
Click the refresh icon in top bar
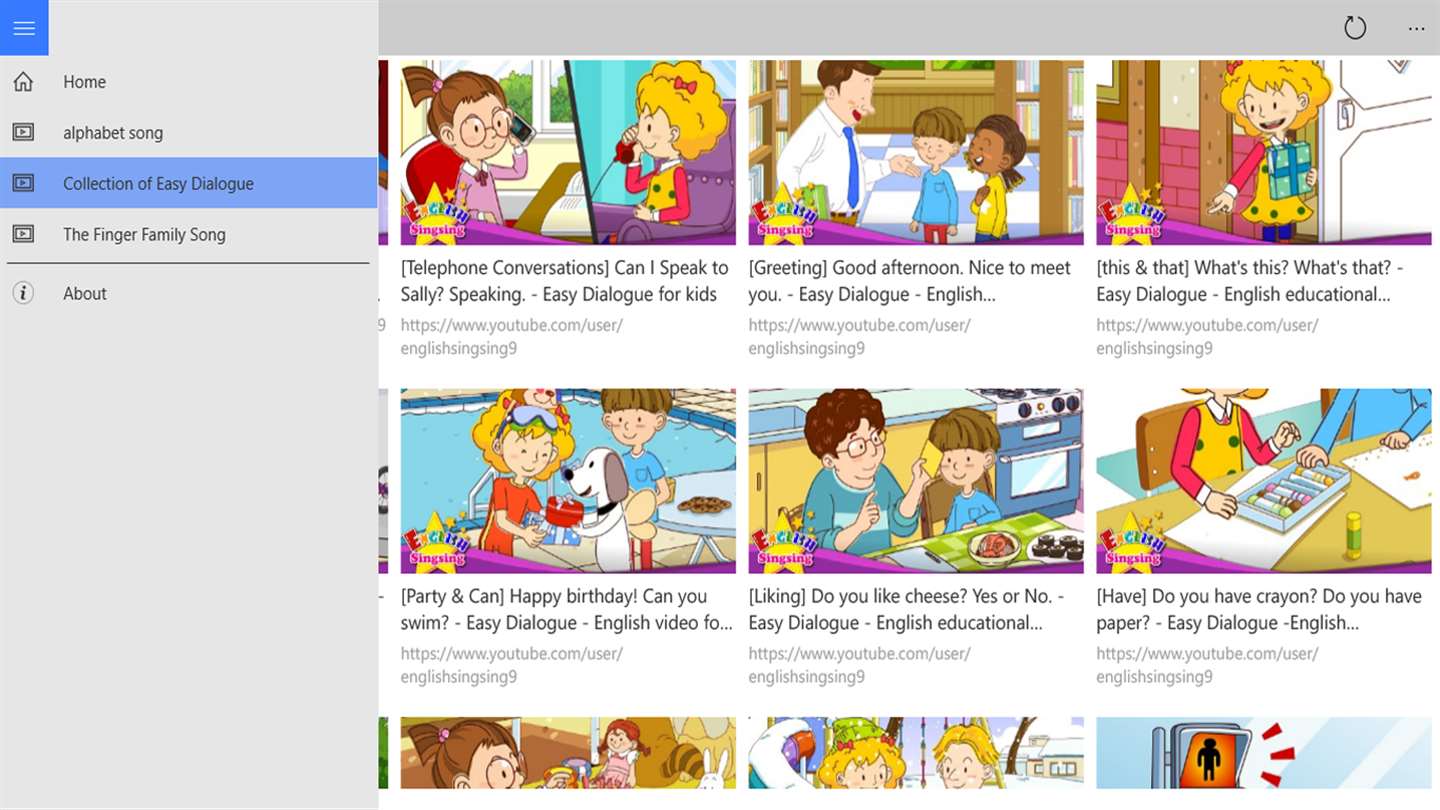point(1355,28)
